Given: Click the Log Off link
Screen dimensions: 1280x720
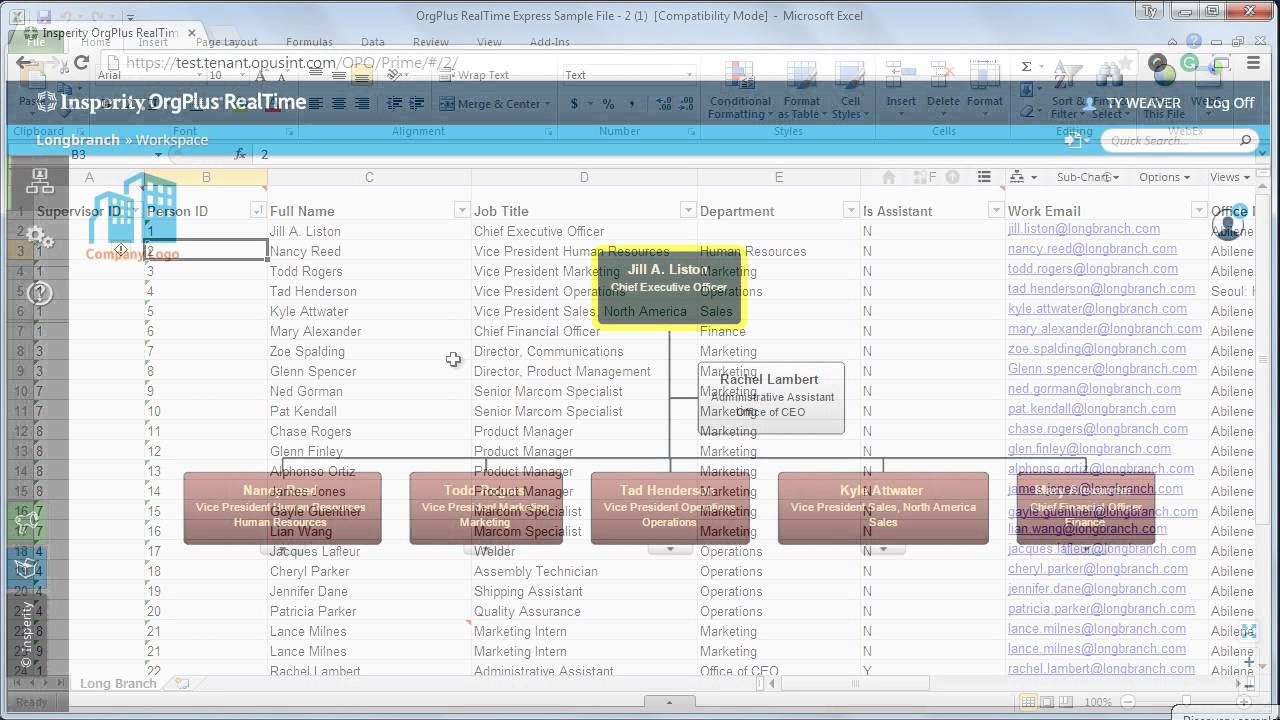Looking at the screenshot, I should 1230,103.
